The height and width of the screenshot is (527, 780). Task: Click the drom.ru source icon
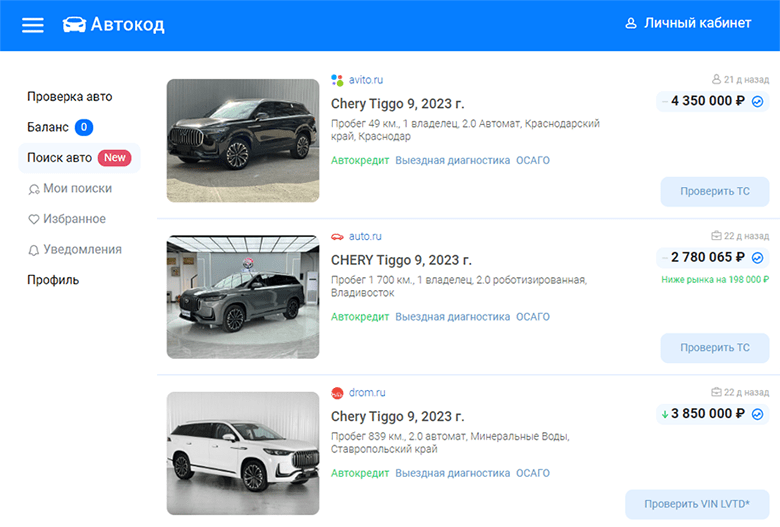[x=337, y=393]
